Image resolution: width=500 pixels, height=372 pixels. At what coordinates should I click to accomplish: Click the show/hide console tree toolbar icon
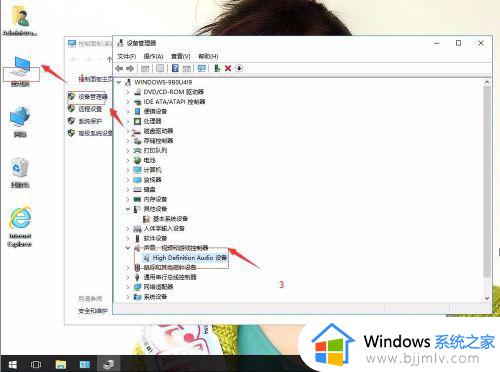point(145,69)
